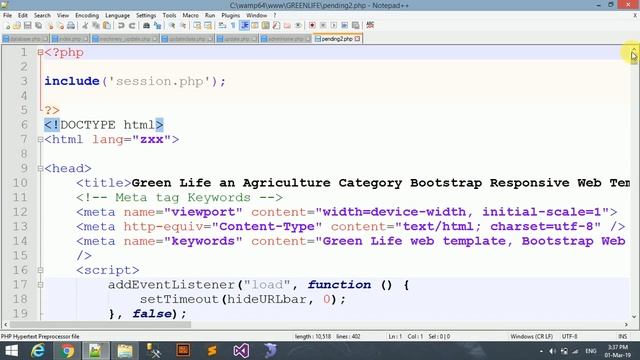Play back the recorded macro
Screen dimensions: 640x360
(334, 25)
